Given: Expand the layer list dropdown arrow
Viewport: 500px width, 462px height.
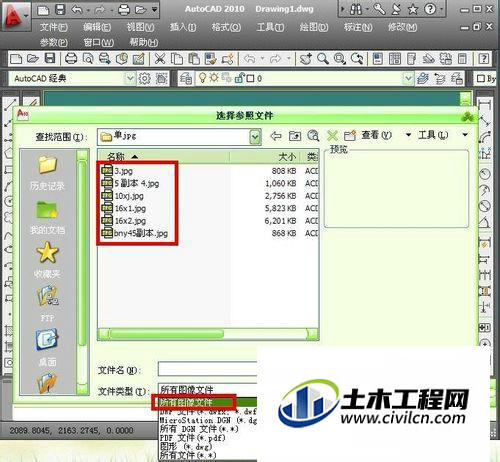Looking at the screenshot, I should 408,79.
